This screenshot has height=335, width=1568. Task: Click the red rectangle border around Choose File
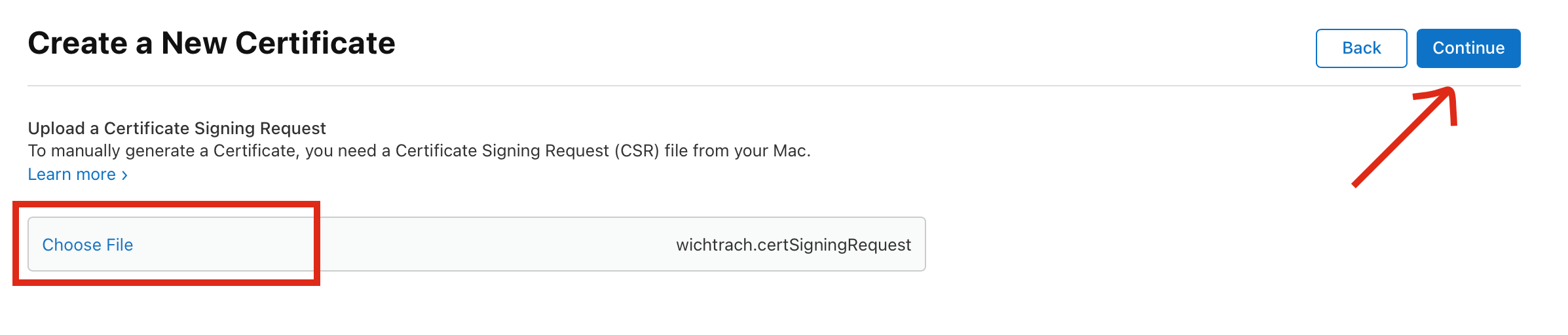317,243
